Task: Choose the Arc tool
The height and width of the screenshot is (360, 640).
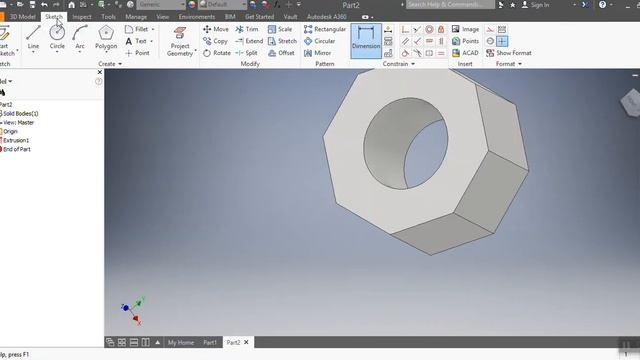Action: click(x=80, y=38)
